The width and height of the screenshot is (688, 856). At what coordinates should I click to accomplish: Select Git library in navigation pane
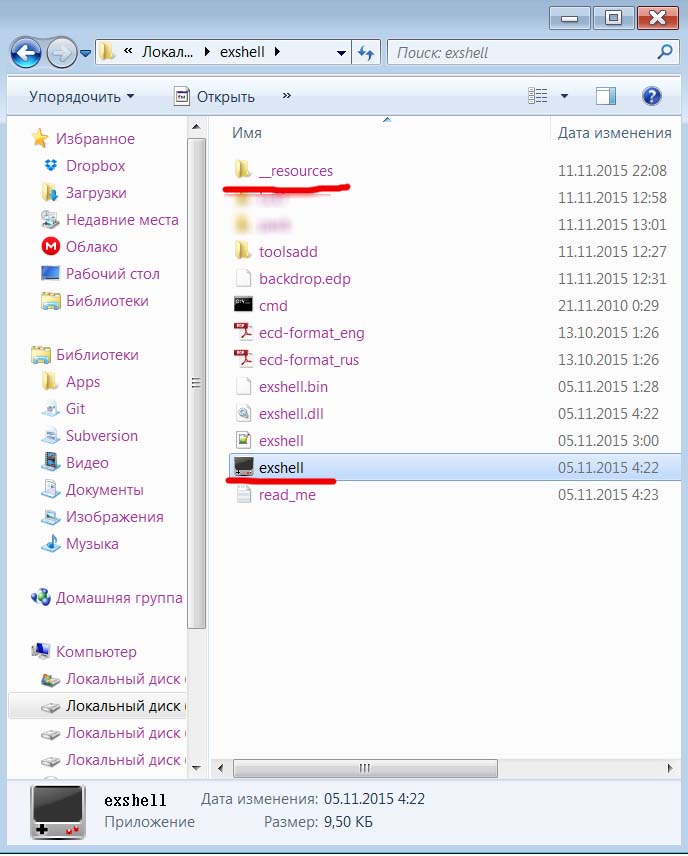click(x=76, y=409)
